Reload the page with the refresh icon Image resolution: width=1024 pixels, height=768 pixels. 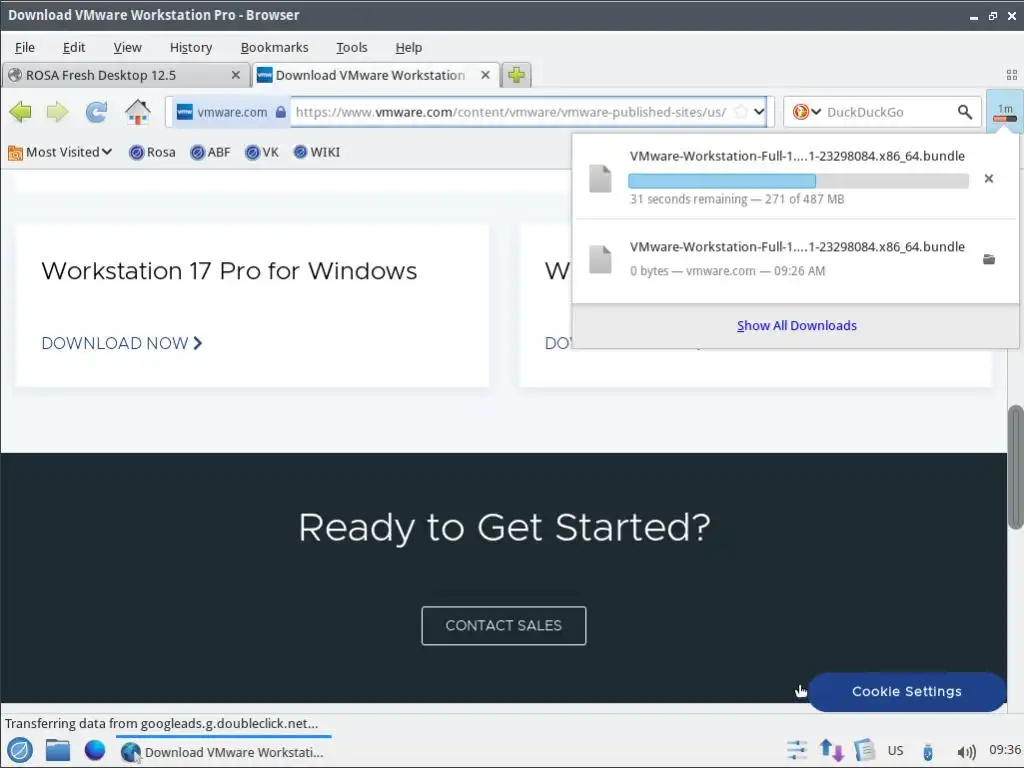[x=96, y=112]
